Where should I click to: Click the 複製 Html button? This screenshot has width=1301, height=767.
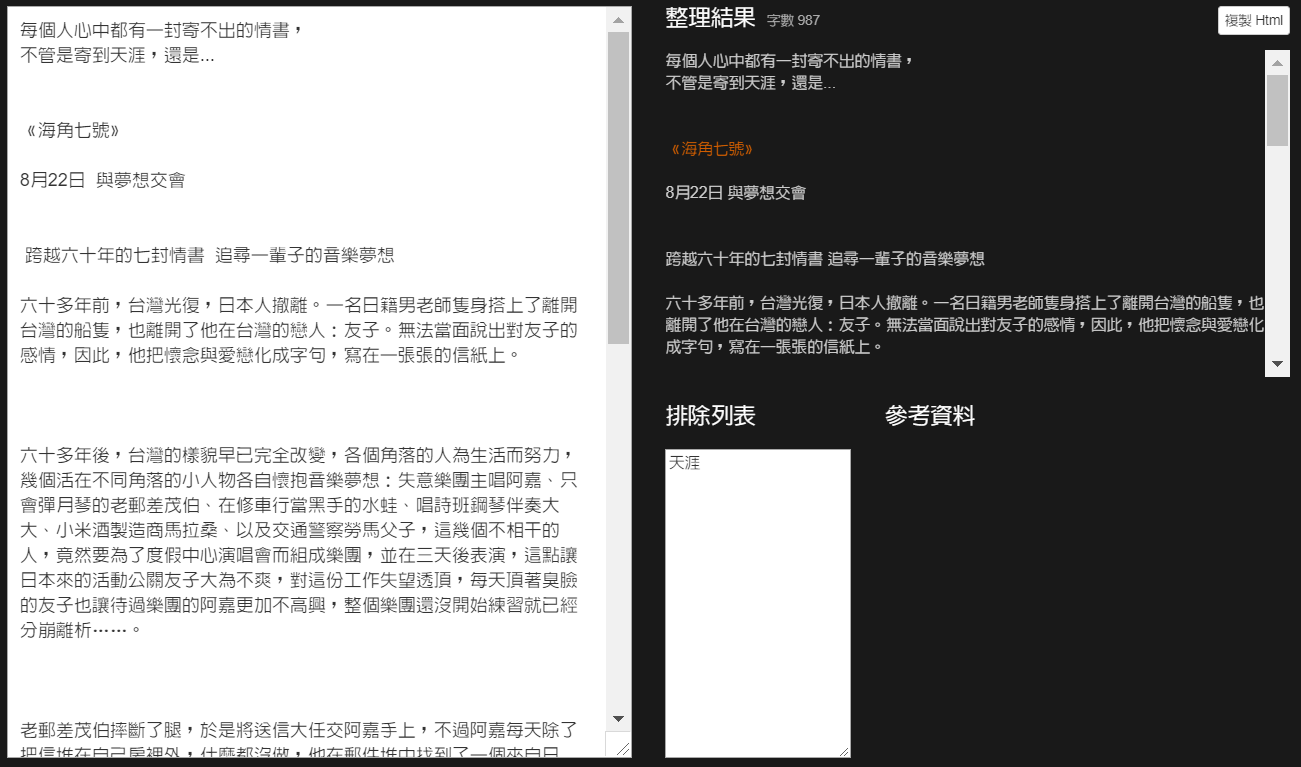click(1253, 20)
